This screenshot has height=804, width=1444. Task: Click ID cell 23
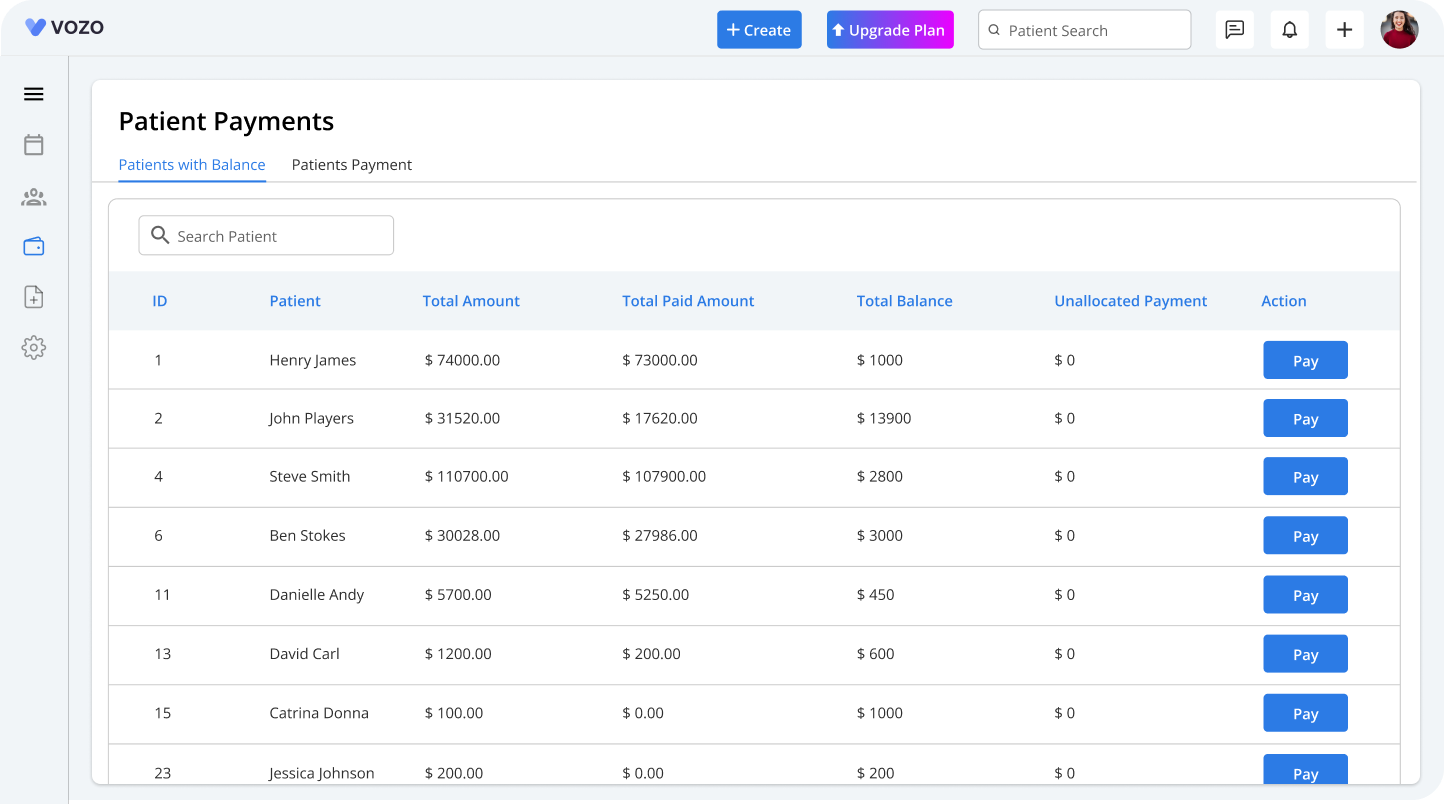tap(162, 773)
